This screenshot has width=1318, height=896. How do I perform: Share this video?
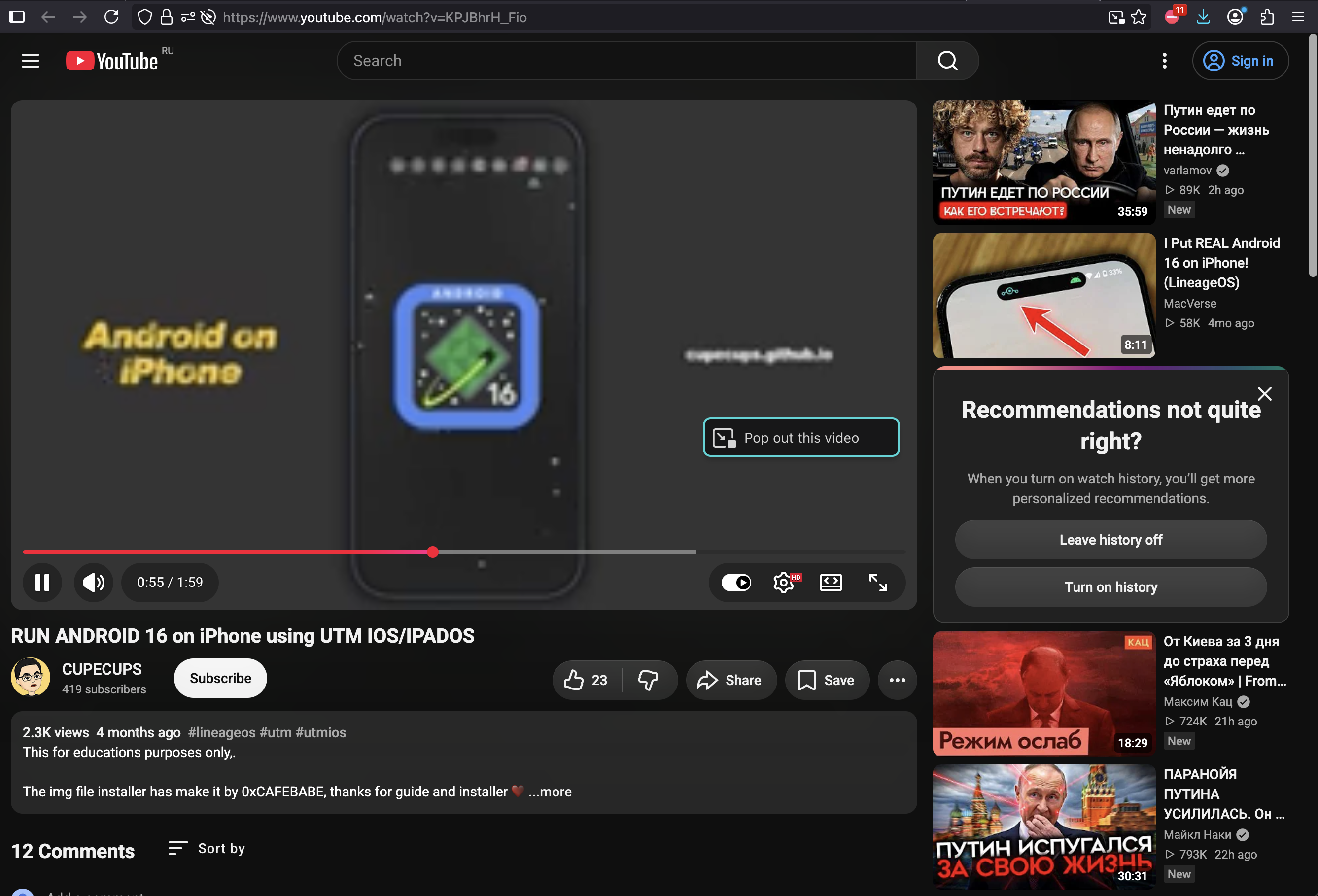point(730,680)
